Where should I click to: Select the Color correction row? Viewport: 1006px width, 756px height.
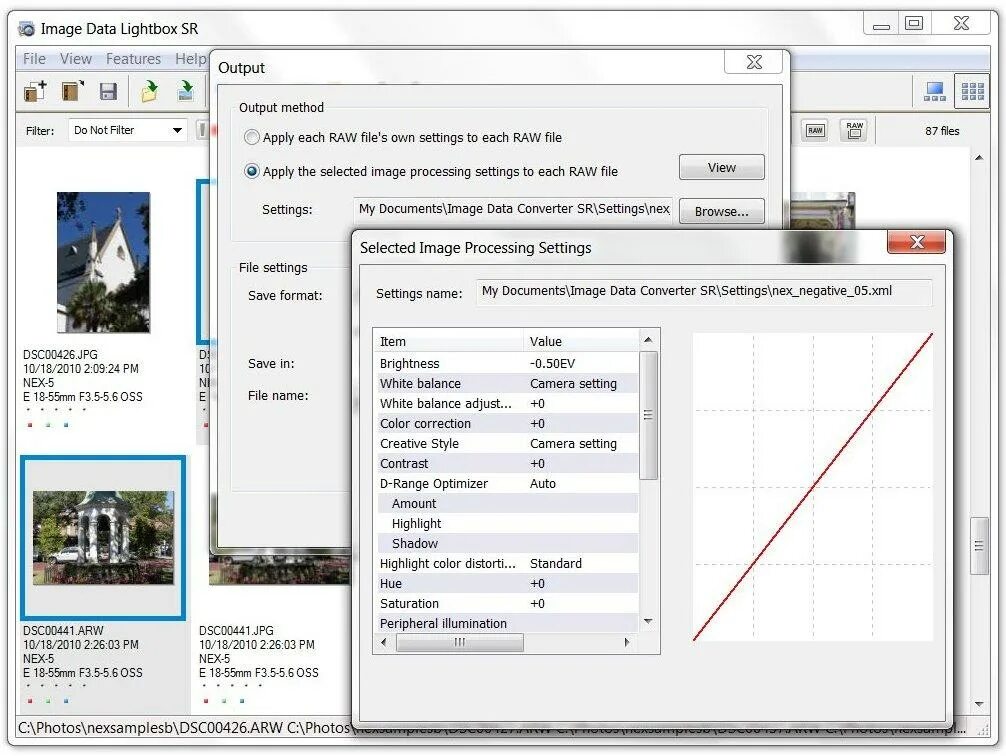click(506, 423)
